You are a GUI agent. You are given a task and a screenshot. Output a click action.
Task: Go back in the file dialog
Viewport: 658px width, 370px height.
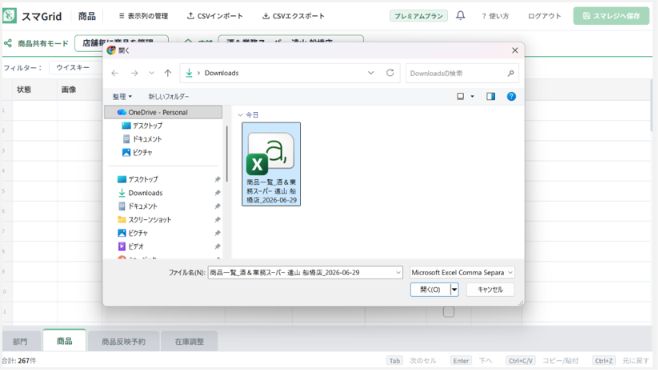pos(115,73)
